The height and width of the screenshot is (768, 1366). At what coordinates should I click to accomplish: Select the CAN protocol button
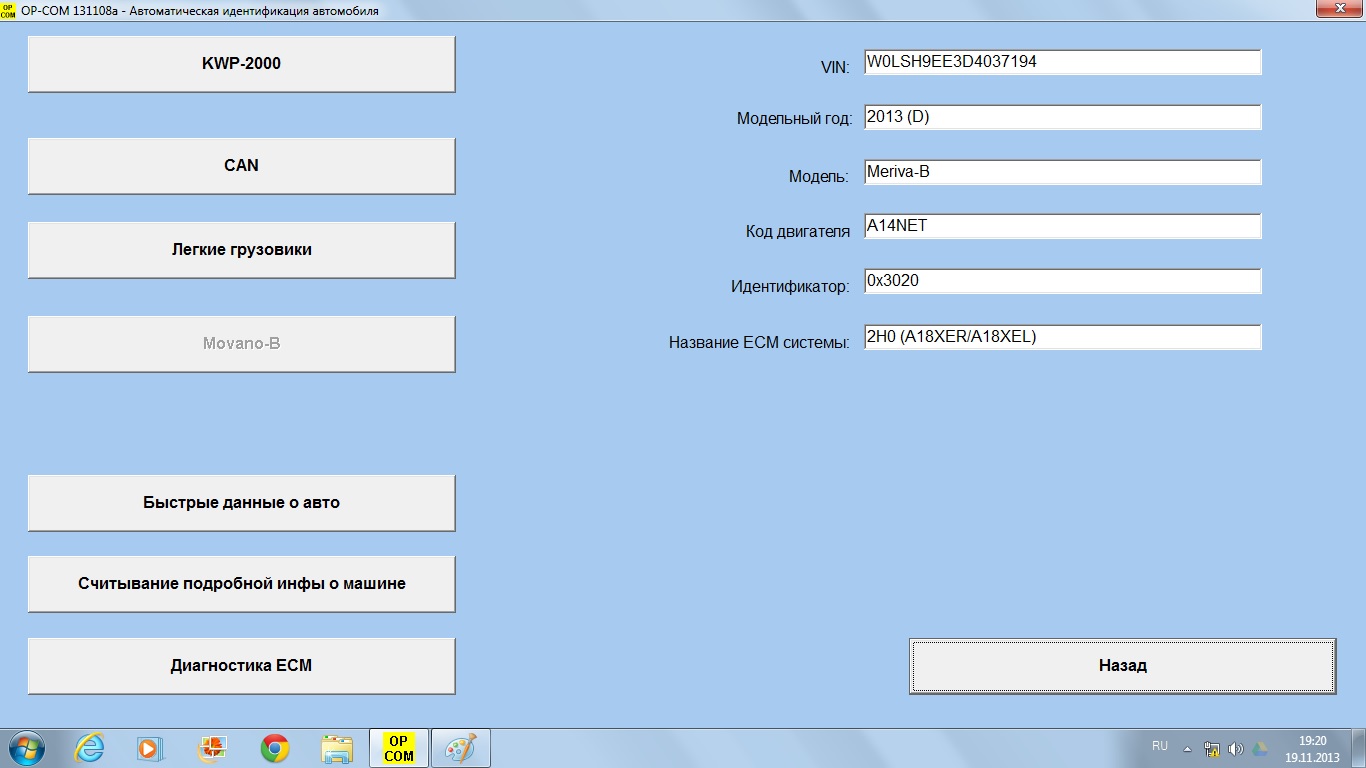tap(241, 166)
